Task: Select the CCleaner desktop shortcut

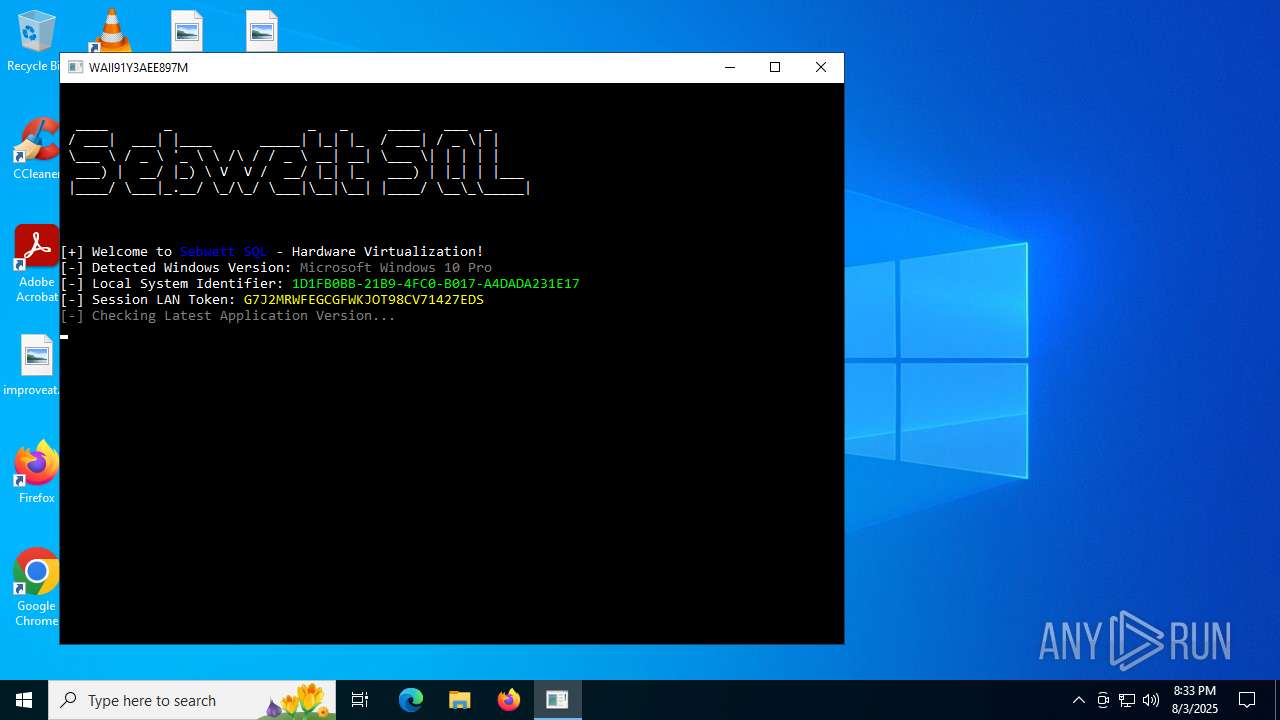Action: tap(36, 149)
